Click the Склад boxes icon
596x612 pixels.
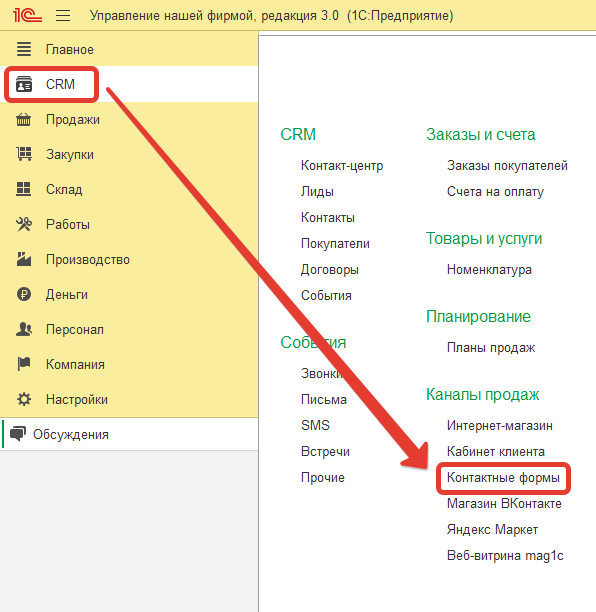tap(23, 189)
